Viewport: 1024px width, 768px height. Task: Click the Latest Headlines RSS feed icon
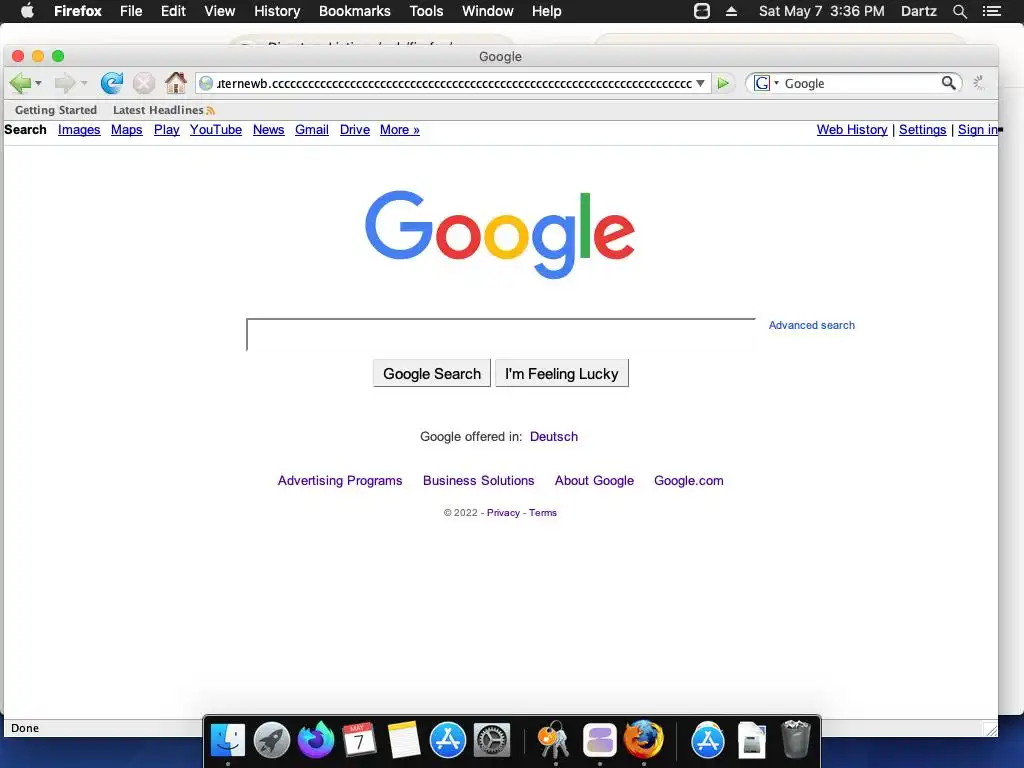click(210, 110)
